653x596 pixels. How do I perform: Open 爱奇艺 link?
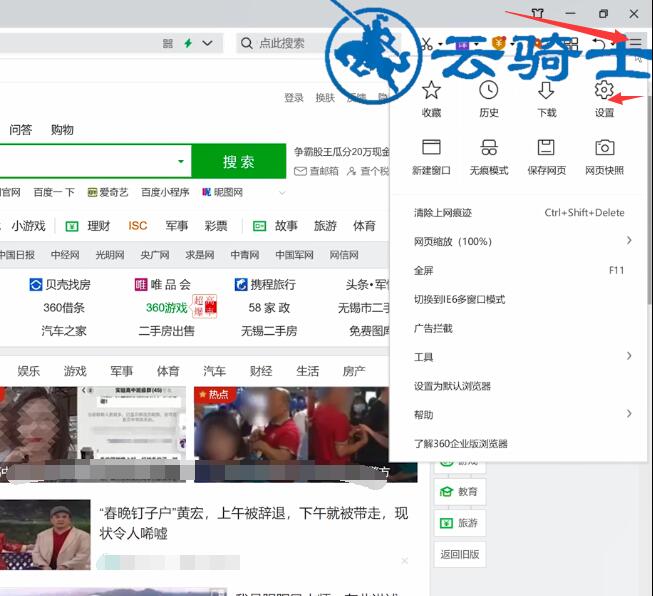click(x=108, y=192)
